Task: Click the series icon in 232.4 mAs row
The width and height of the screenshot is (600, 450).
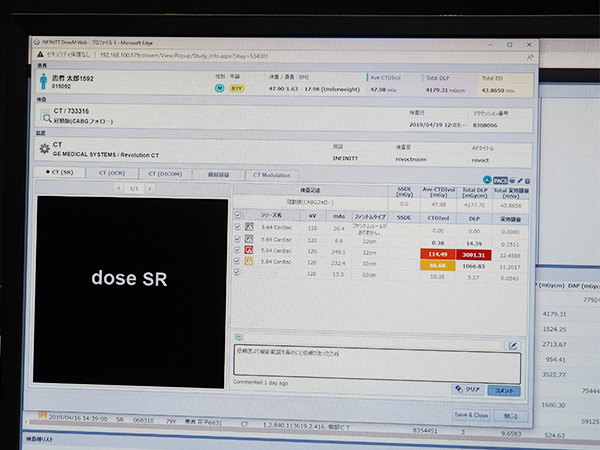Action: (x=249, y=262)
